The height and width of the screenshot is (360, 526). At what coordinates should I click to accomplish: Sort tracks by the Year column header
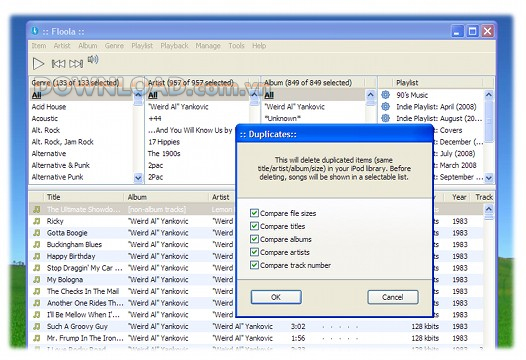click(x=458, y=197)
